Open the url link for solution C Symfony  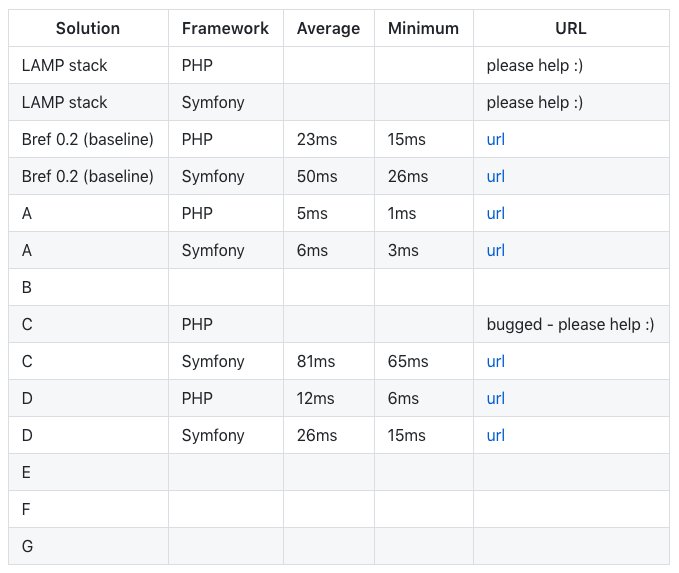pyautogui.click(x=495, y=361)
